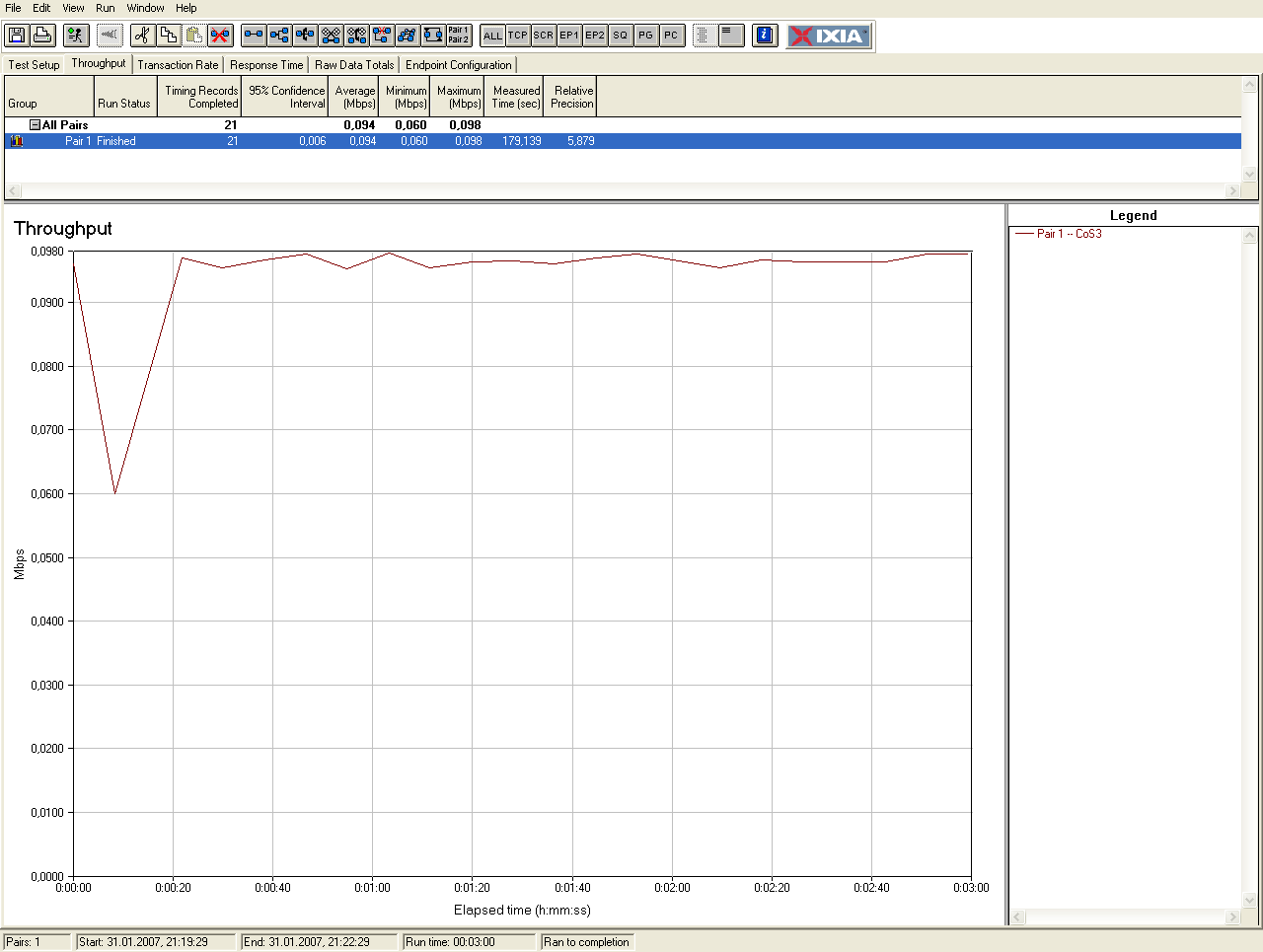
Task: Click the Pair 1 / Pair 2 toolbar icon
Action: click(459, 36)
